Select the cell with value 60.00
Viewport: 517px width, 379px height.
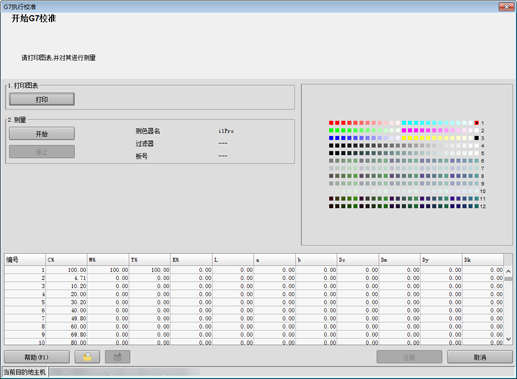[66, 326]
